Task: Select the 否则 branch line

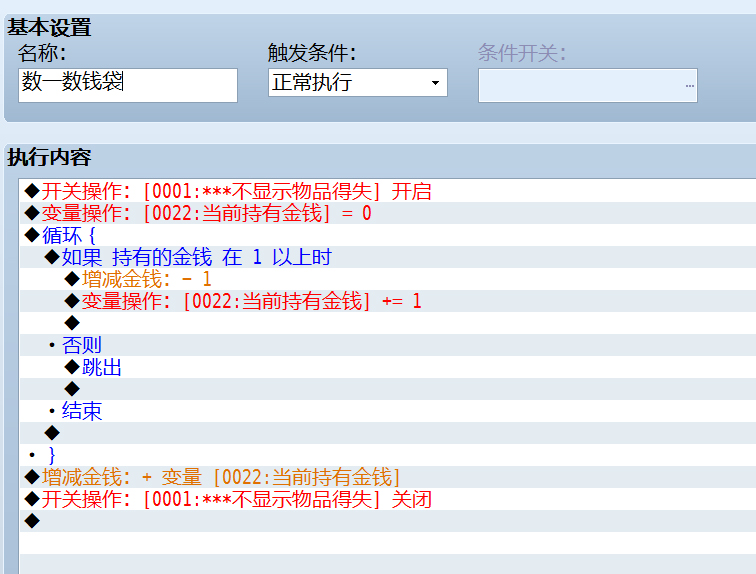Action: coord(388,345)
